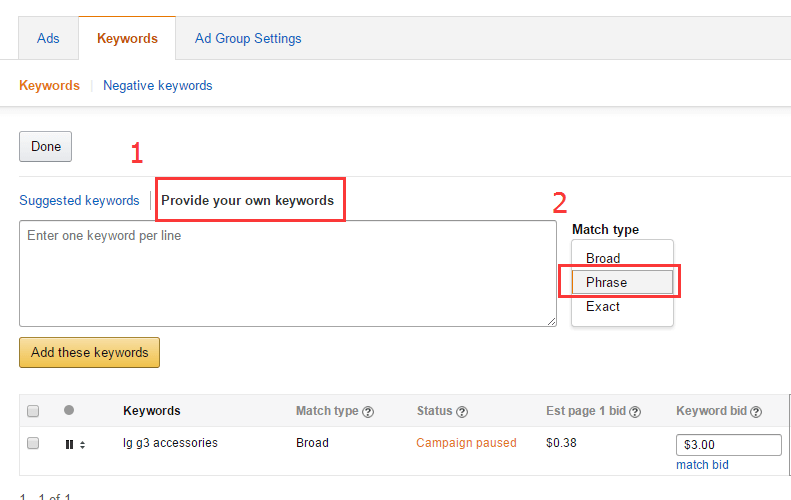Select Broad match type option

[603, 258]
